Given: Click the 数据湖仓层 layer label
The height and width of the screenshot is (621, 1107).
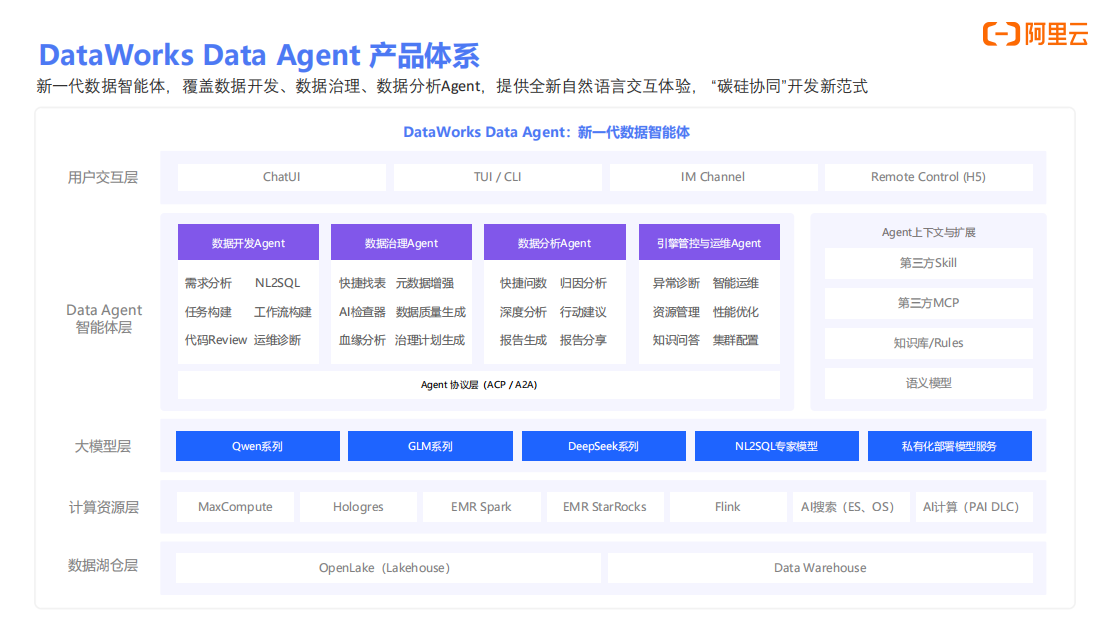Looking at the screenshot, I should point(103,565).
